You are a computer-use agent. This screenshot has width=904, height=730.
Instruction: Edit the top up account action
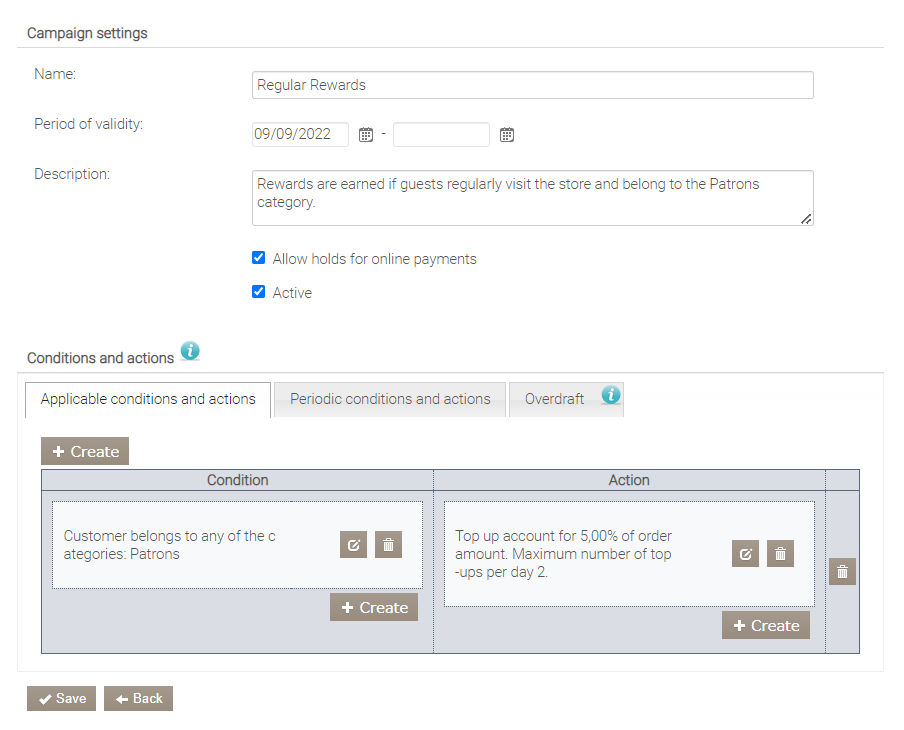pyautogui.click(x=745, y=554)
